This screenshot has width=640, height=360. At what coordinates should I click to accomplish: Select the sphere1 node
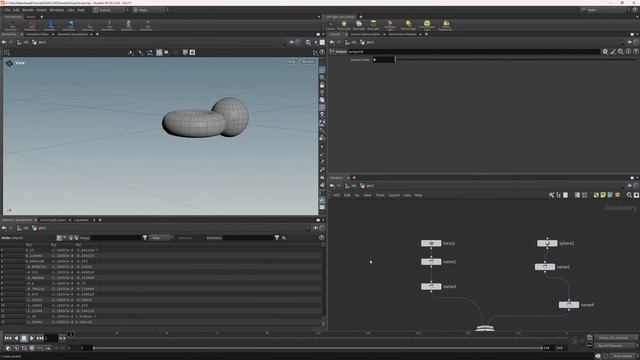(x=547, y=243)
